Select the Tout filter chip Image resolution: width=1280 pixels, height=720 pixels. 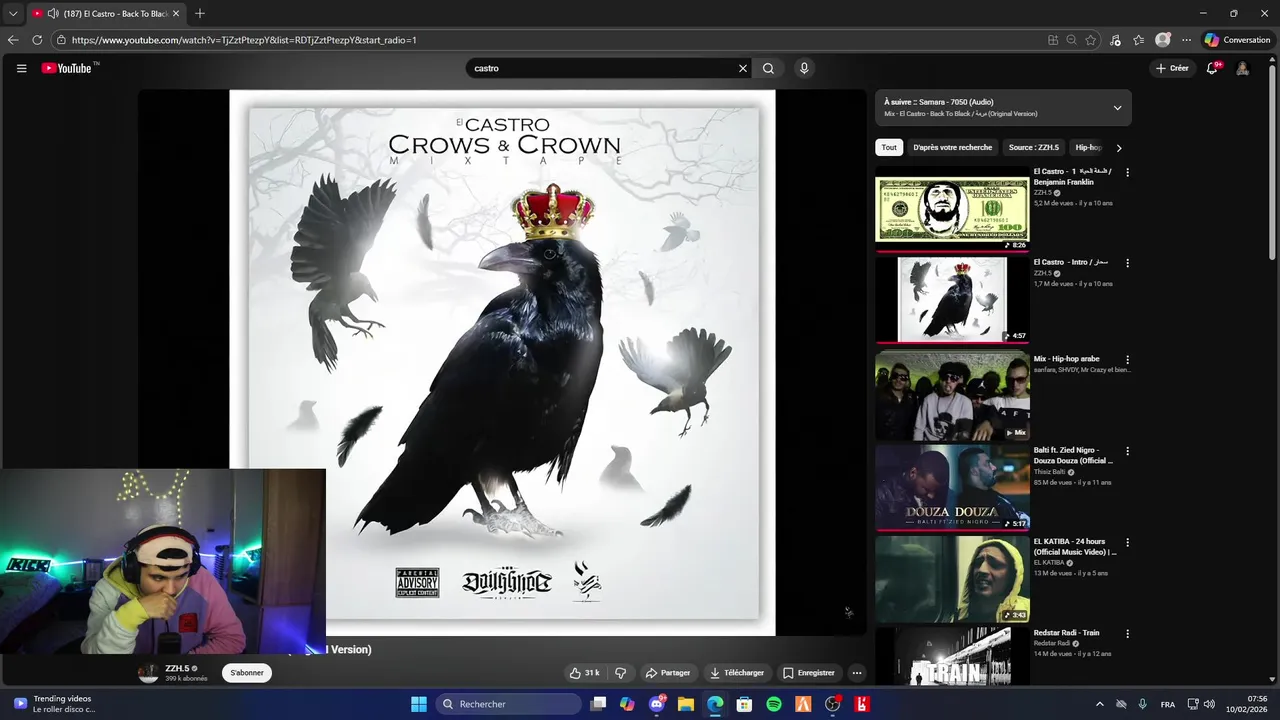pos(889,147)
